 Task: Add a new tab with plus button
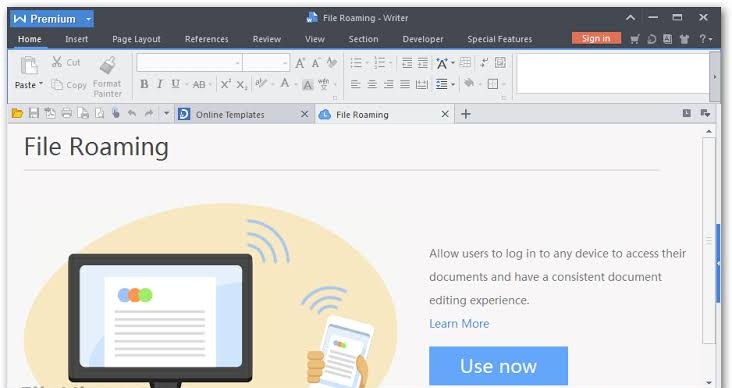(x=465, y=114)
